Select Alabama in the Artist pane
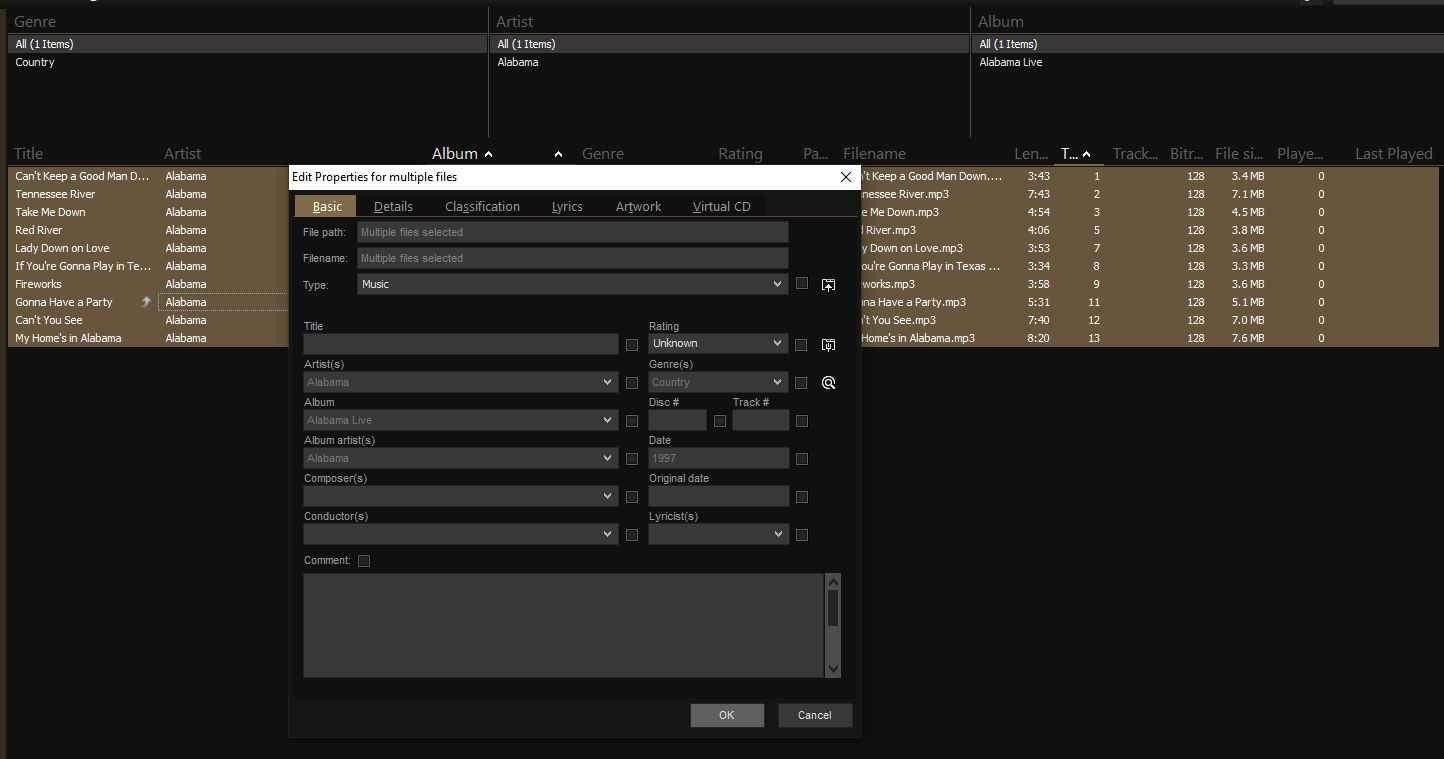The height and width of the screenshot is (759, 1444). coord(518,62)
